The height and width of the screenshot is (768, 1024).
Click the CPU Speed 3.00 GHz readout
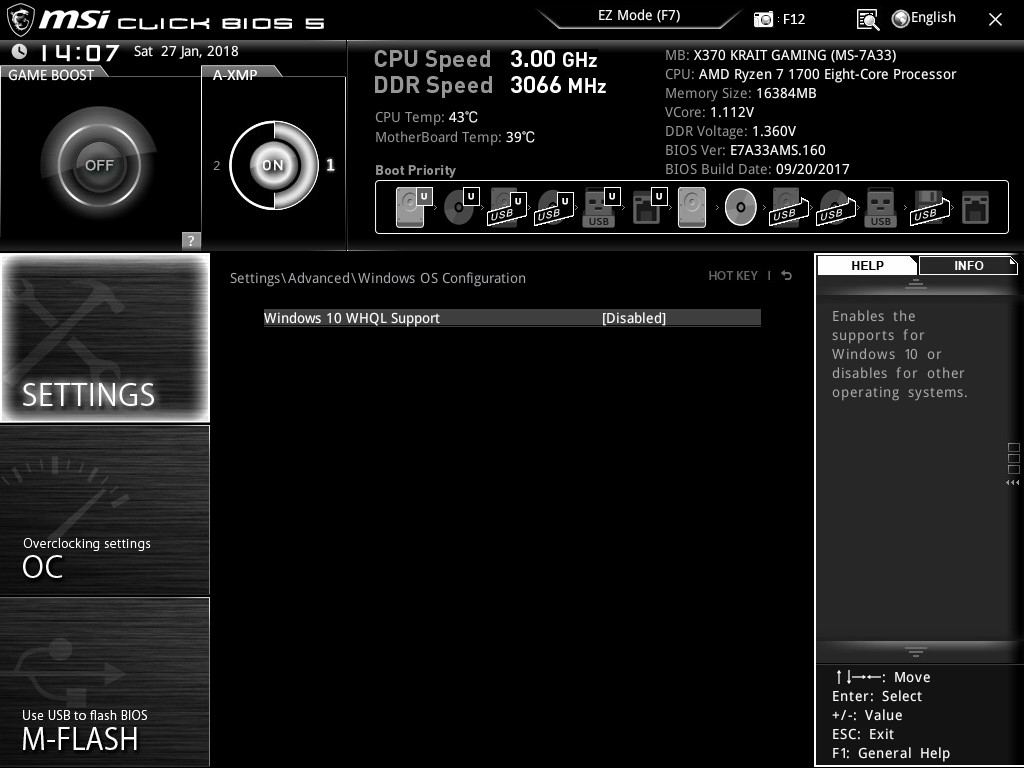pyautogui.click(x=485, y=59)
